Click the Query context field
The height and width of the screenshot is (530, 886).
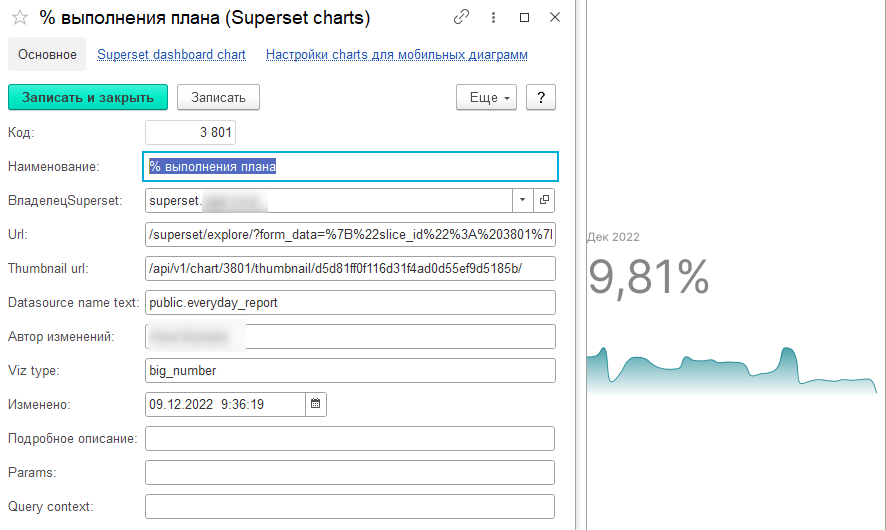[350, 506]
